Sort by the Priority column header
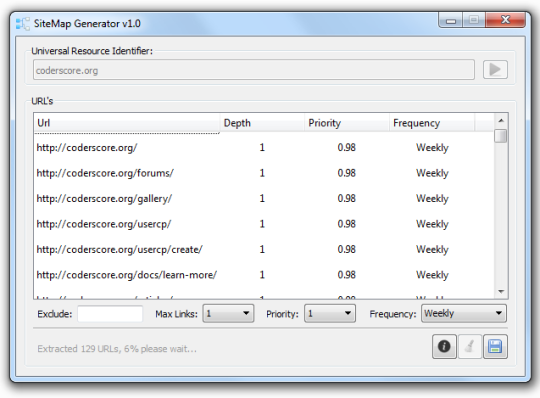 (x=346, y=123)
